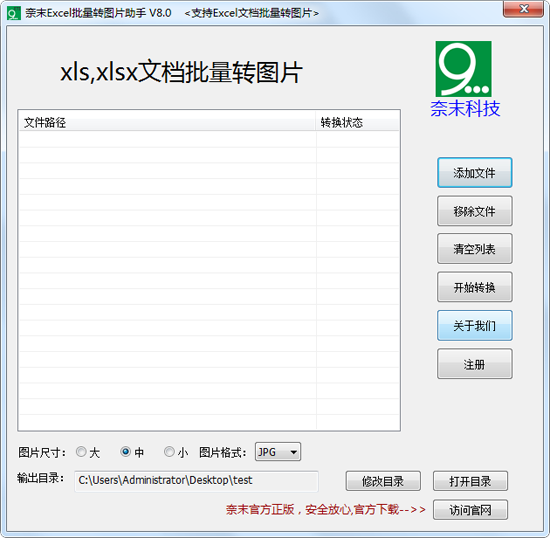Start conversion with 开始转换
This screenshot has height=538, width=550.
[475, 287]
